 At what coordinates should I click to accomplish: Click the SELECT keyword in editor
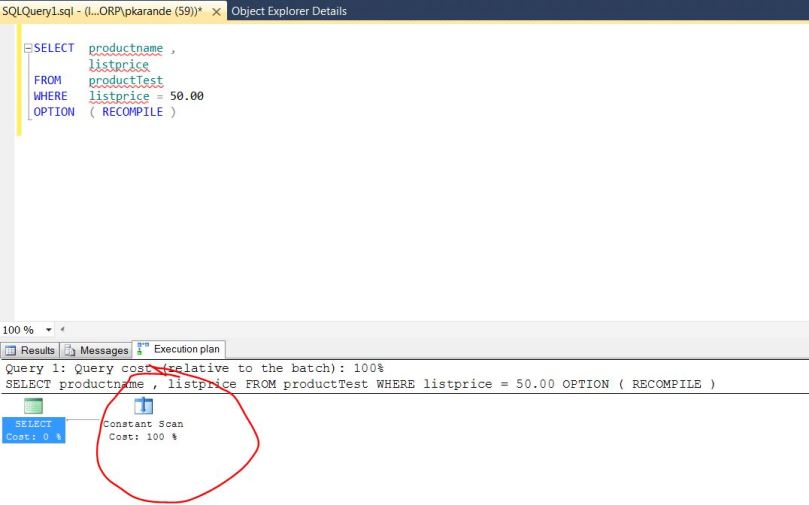[54, 48]
